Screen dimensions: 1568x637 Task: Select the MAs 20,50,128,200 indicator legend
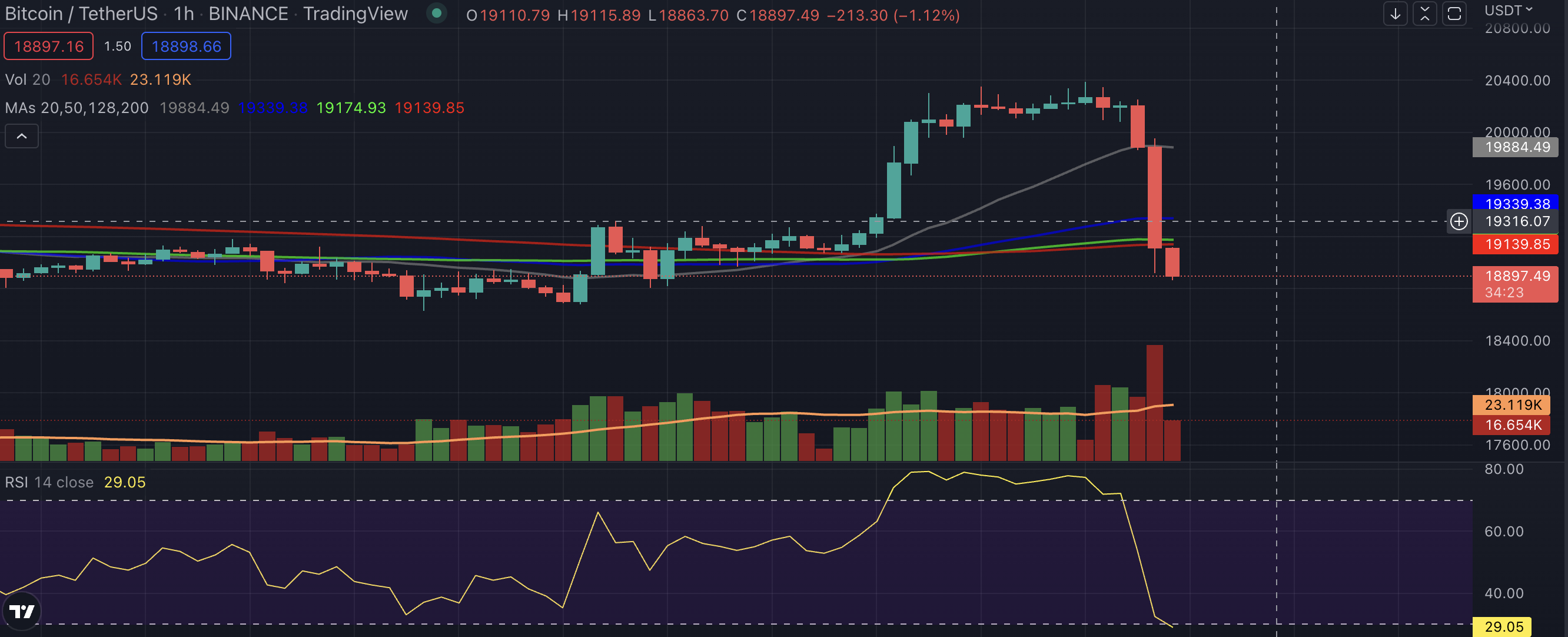(77, 108)
